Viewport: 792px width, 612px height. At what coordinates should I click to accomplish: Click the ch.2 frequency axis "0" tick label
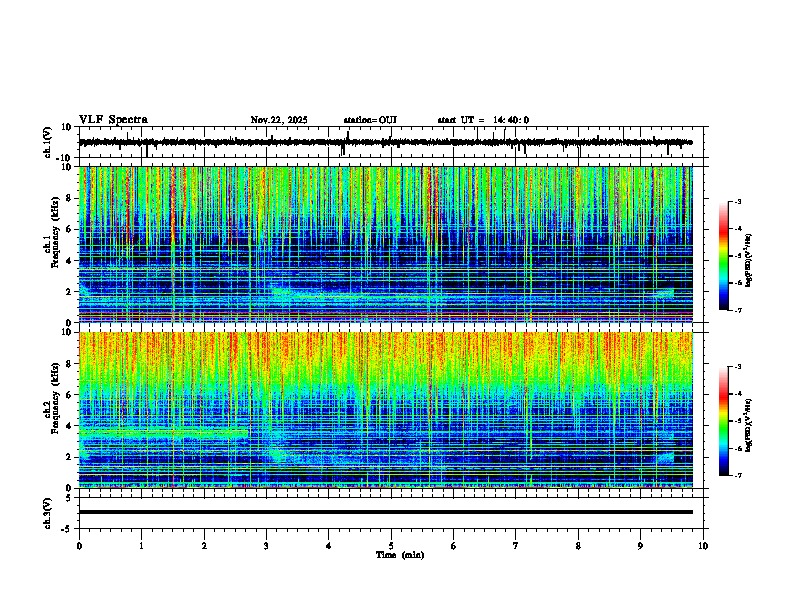[69, 488]
